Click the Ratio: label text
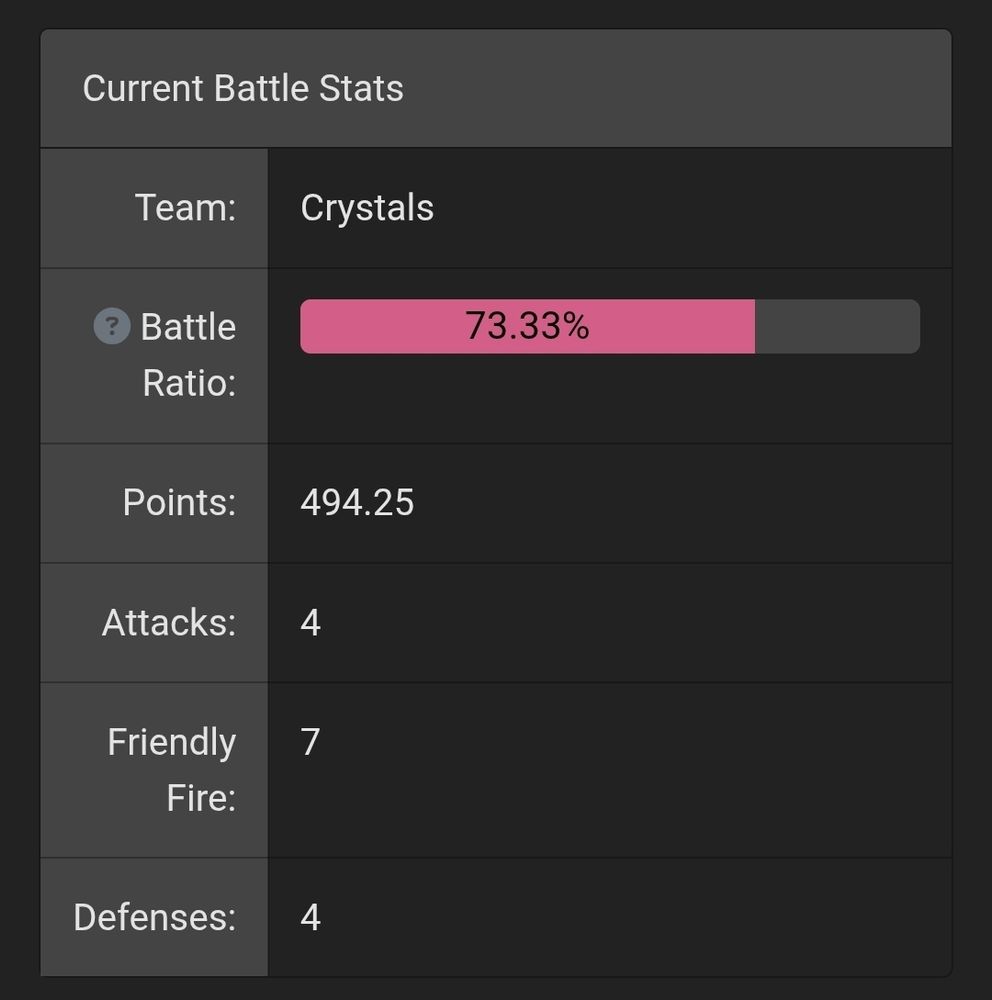This screenshot has height=1000, width=992. [x=189, y=382]
